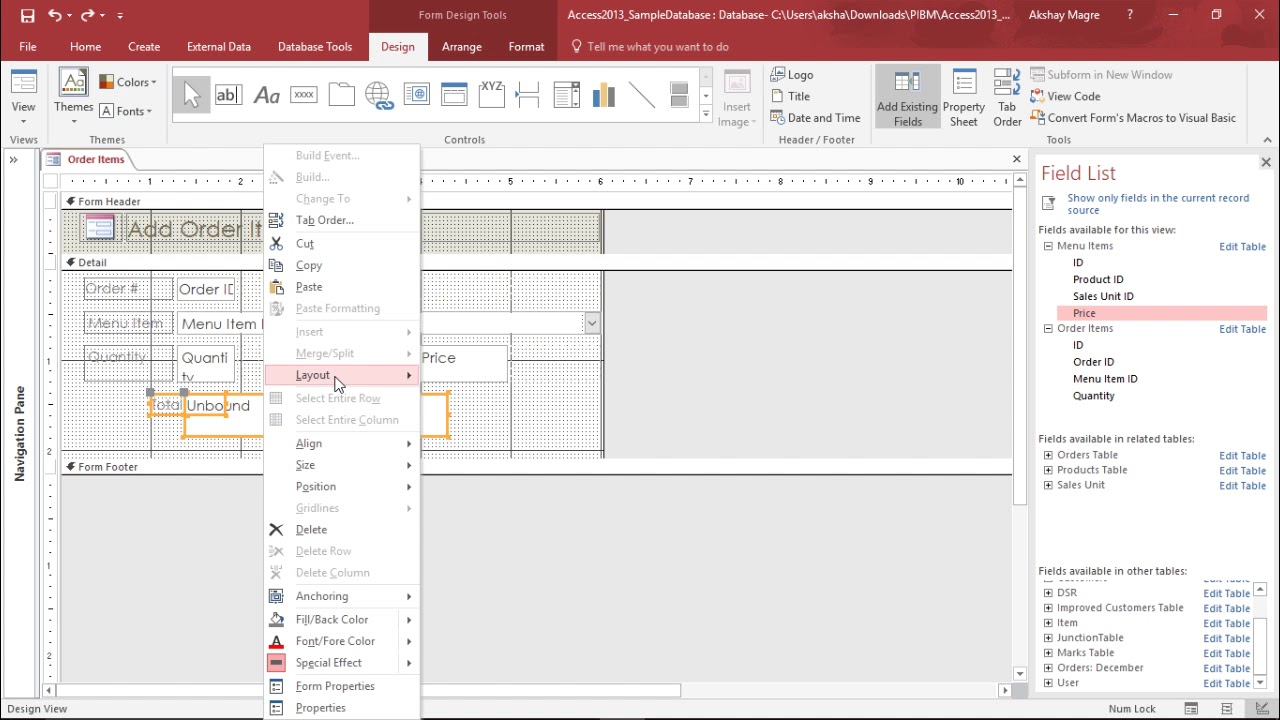Switch to Layout View from status bar
This screenshot has height=720, width=1280.
point(1227,709)
